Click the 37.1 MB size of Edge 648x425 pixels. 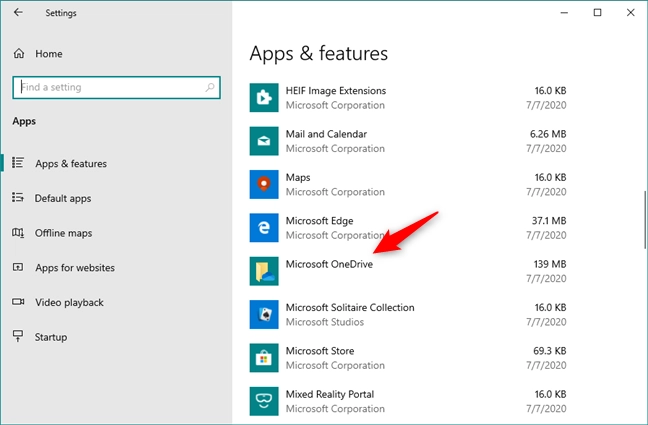[549, 221]
